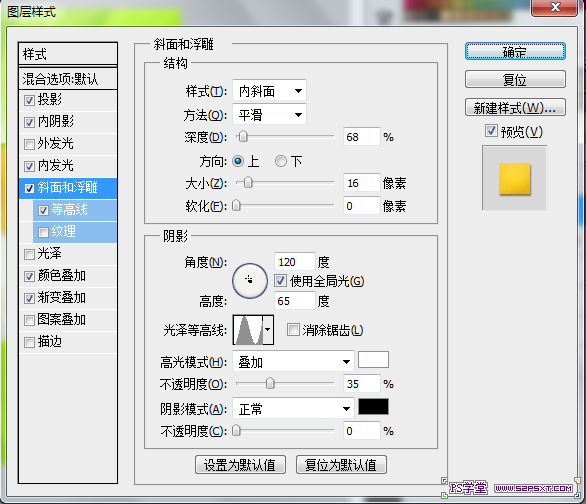Click the 高度 altitude field showing 65
This screenshot has width=586, height=504.
pyautogui.click(x=295, y=300)
